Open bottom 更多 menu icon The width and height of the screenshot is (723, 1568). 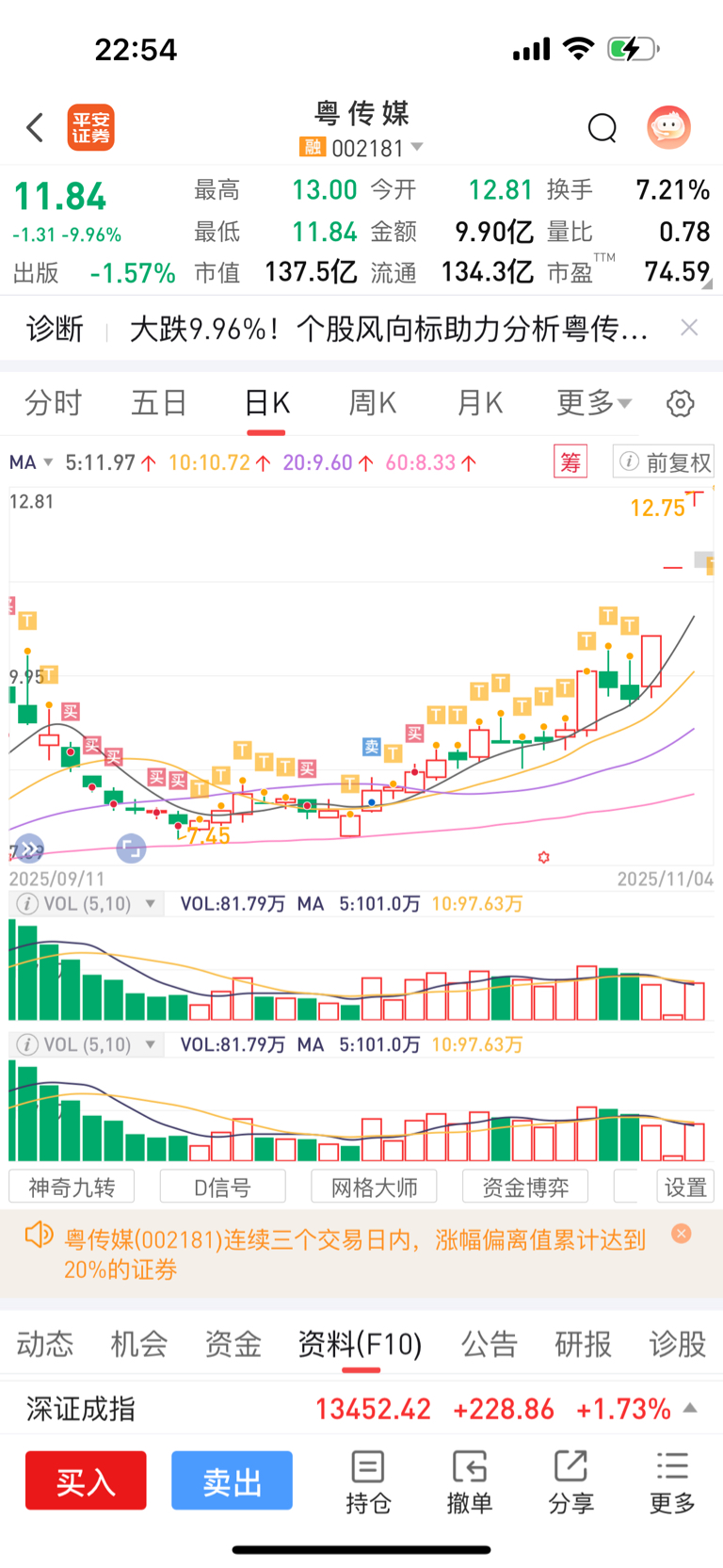(x=672, y=1482)
